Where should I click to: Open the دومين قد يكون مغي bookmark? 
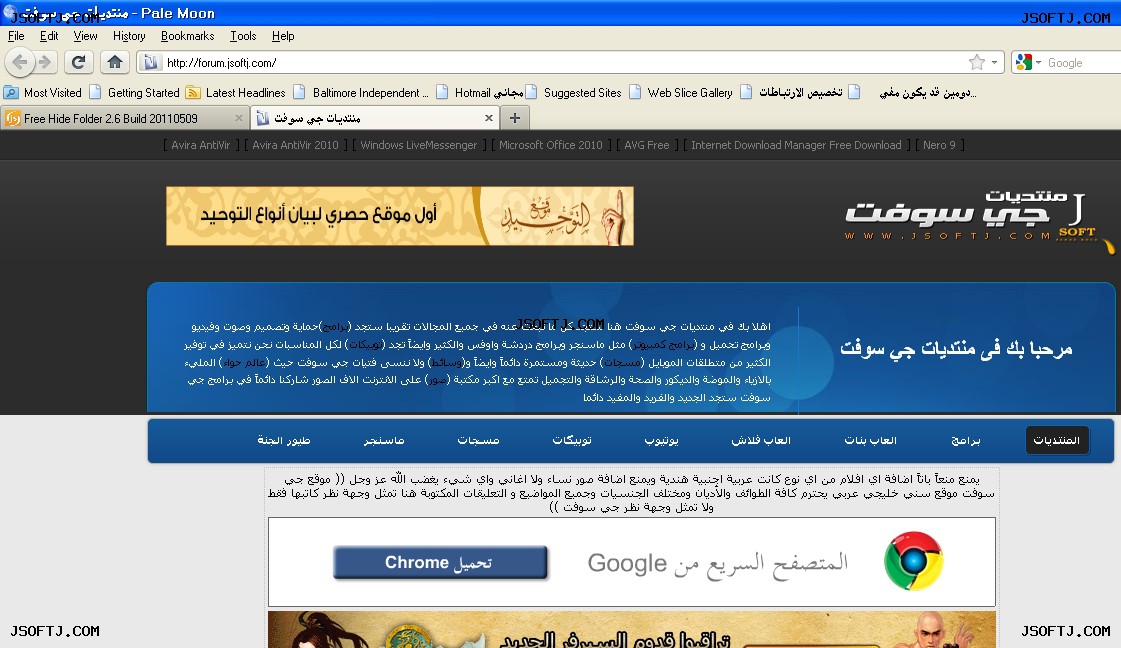pos(913,92)
